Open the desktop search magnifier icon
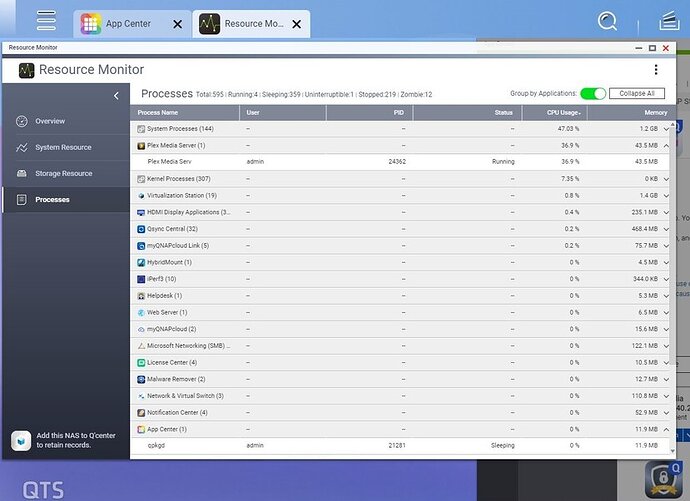Image resolution: width=690 pixels, height=501 pixels. click(607, 21)
